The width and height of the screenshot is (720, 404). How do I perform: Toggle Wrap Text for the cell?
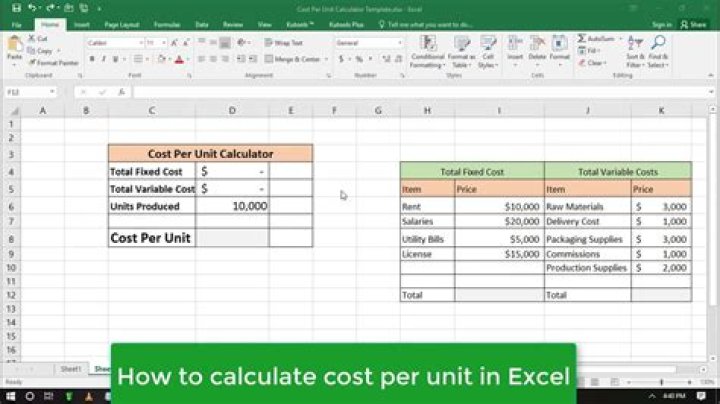click(x=286, y=43)
